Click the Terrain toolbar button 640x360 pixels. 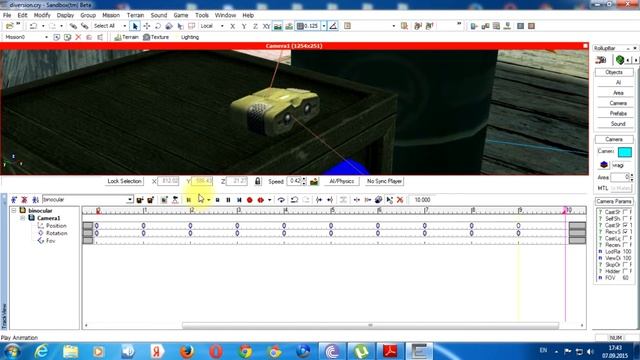[x=127, y=37]
